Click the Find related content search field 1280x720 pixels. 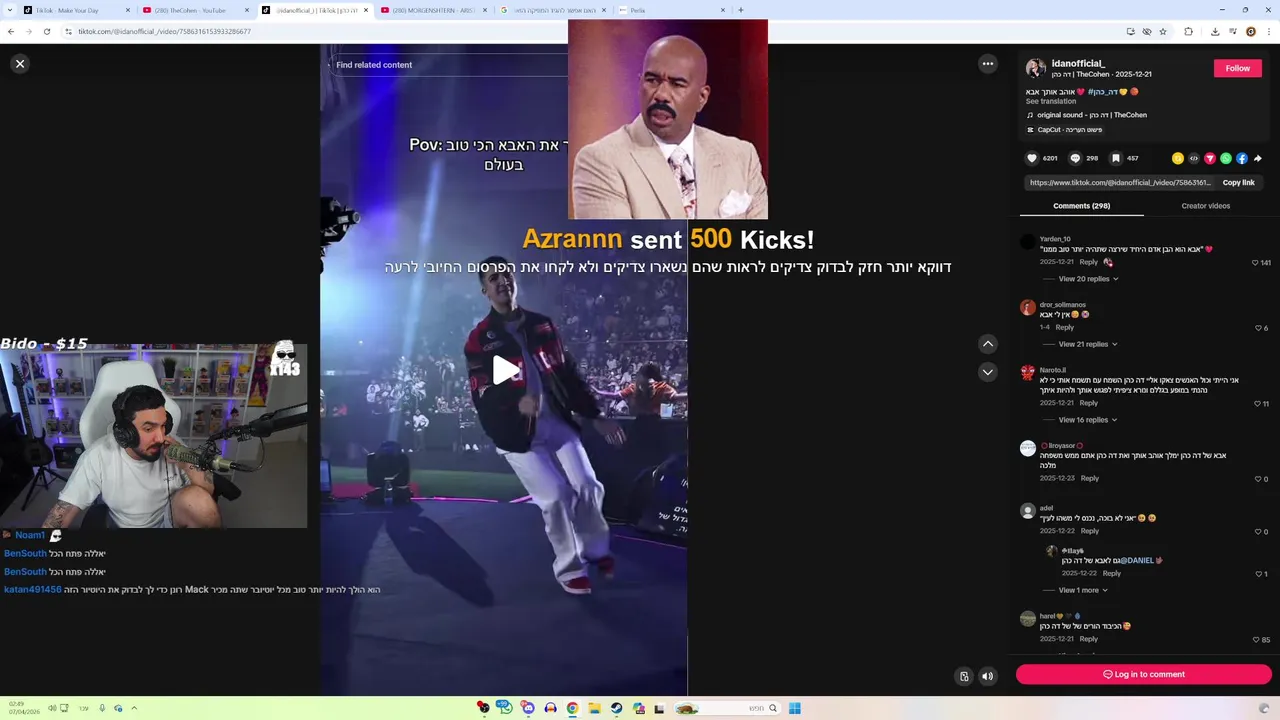pyautogui.click(x=450, y=65)
